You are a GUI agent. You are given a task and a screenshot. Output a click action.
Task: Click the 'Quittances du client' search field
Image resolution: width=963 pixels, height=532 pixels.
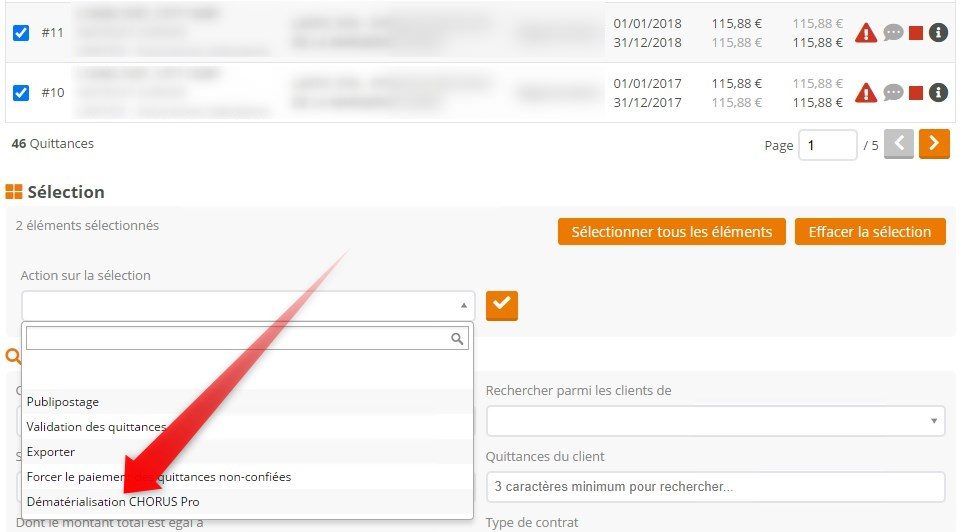(x=715, y=487)
